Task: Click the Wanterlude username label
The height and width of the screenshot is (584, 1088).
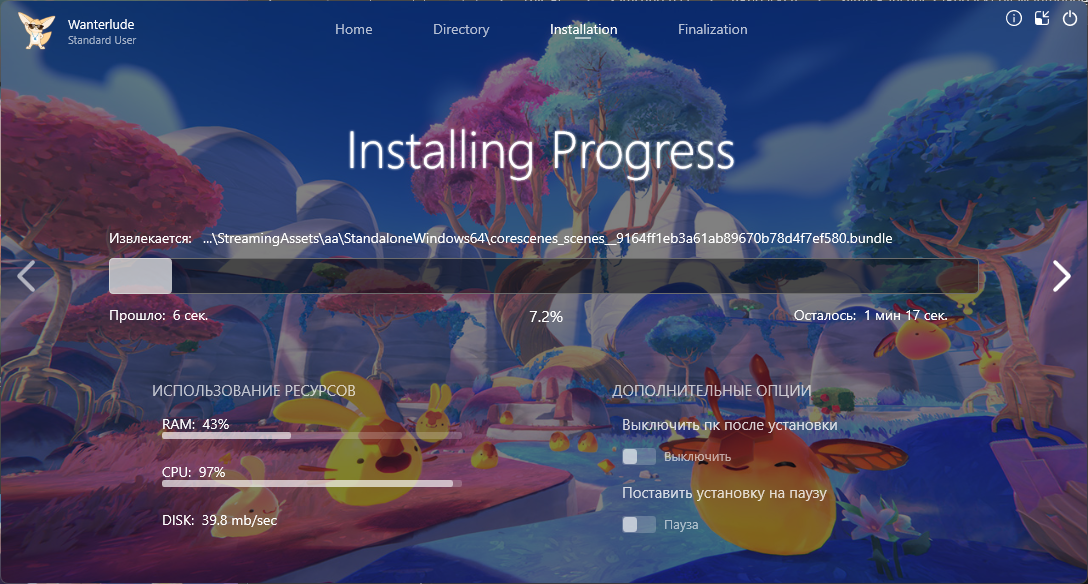Action: tap(101, 24)
